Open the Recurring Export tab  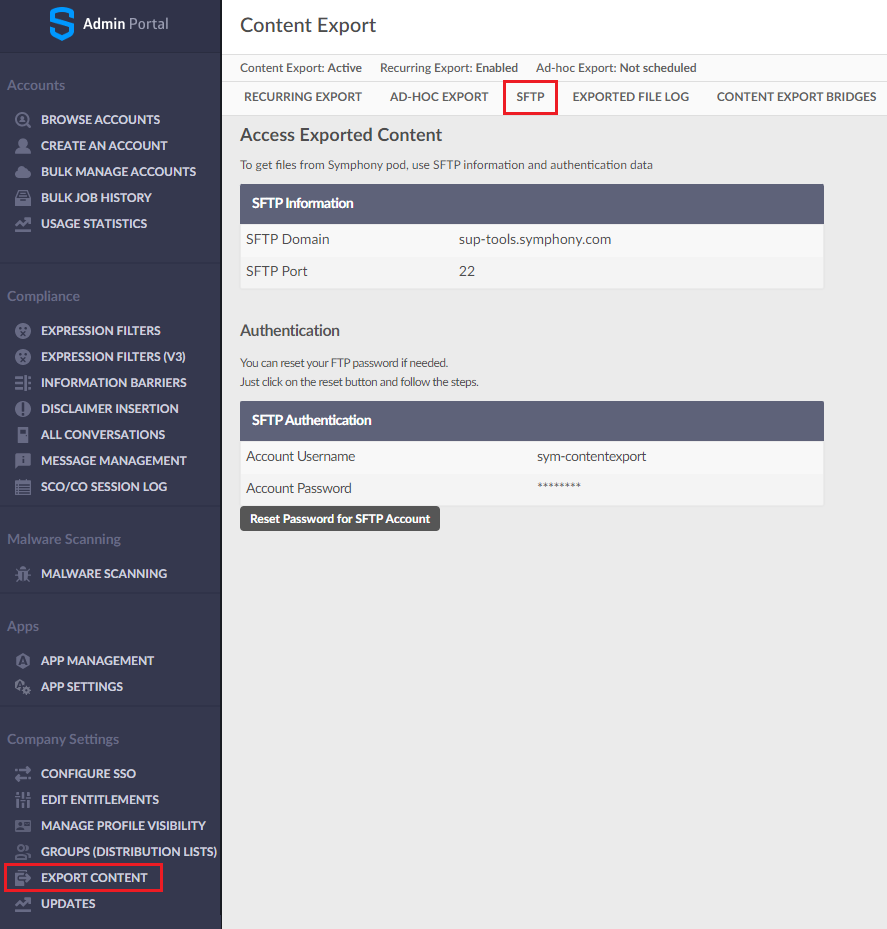[x=303, y=97]
